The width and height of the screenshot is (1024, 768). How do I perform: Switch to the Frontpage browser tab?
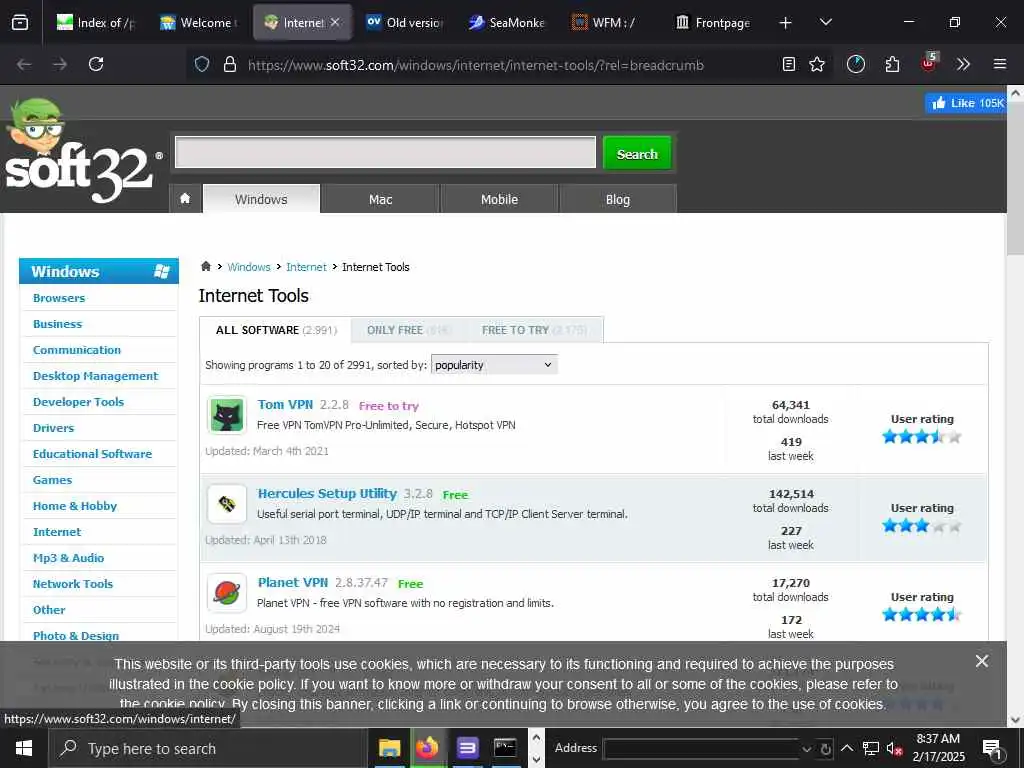coord(714,23)
